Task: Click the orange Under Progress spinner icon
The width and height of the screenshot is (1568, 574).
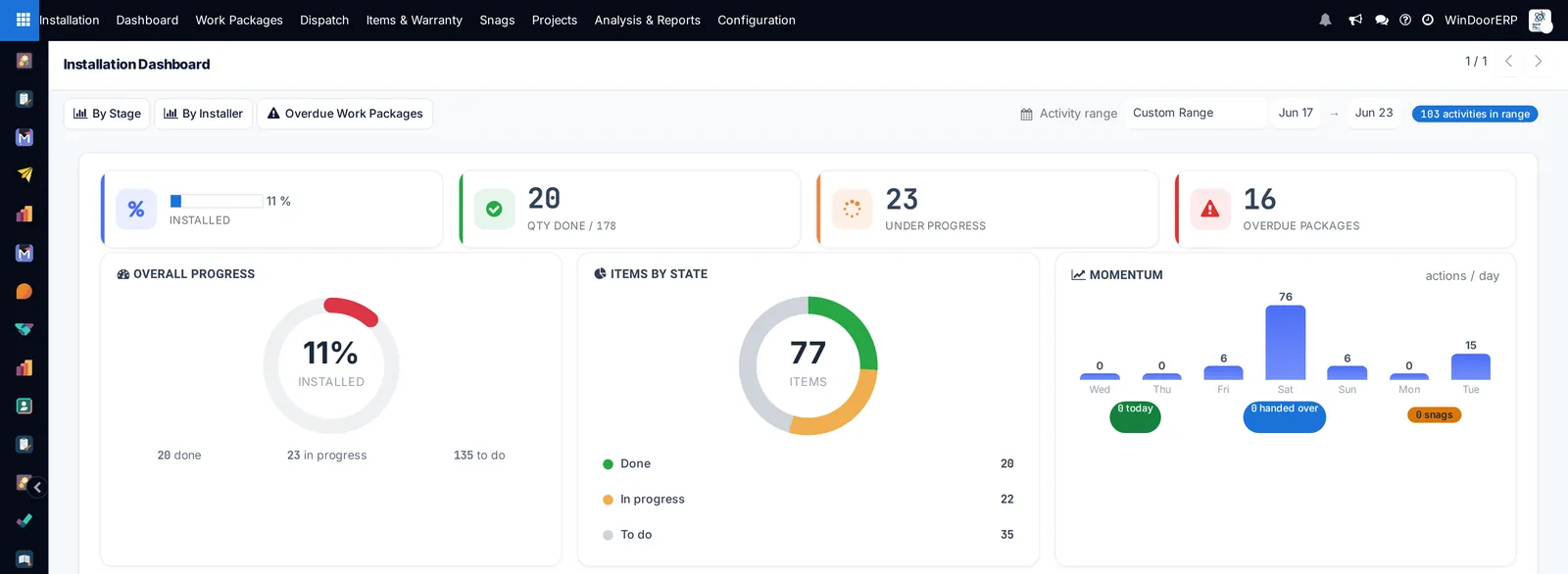Action: [852, 210]
